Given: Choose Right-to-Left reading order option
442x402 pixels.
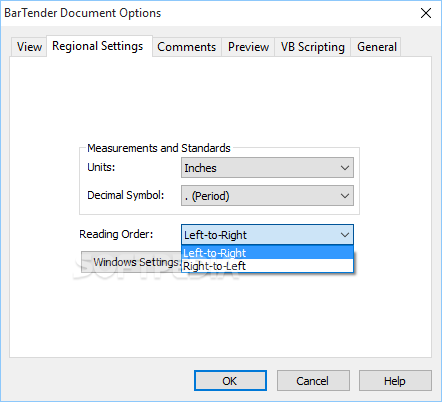Looking at the screenshot, I should click(267, 266).
